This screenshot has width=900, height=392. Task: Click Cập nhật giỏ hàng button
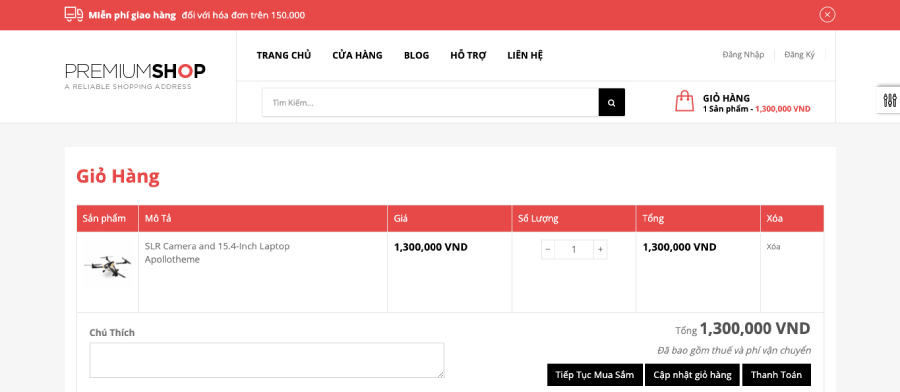point(692,375)
